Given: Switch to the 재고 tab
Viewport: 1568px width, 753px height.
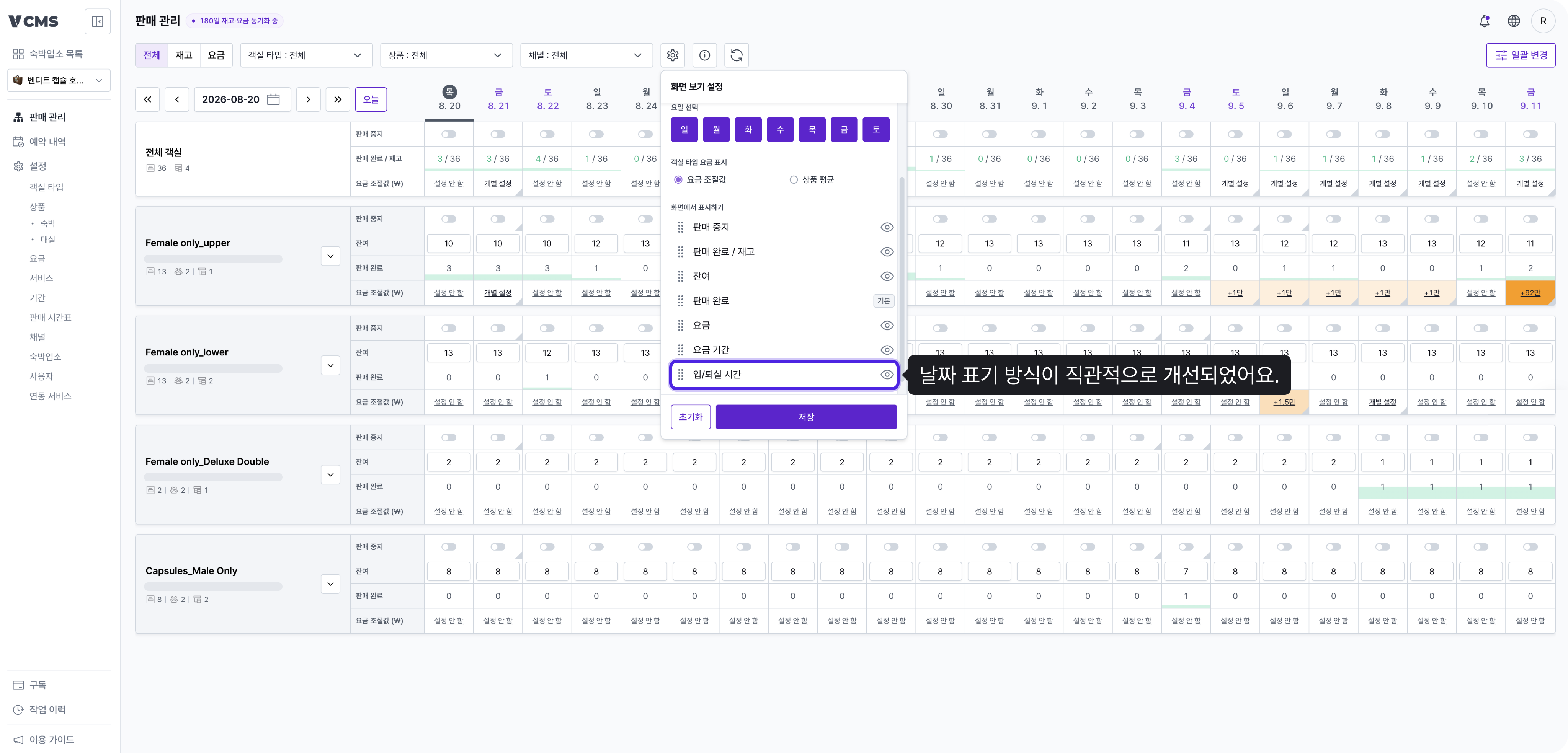Looking at the screenshot, I should coord(184,55).
